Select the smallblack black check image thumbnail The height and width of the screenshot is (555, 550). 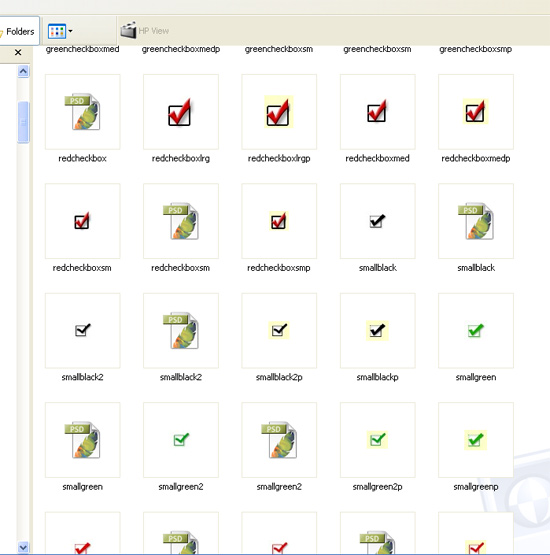378,221
